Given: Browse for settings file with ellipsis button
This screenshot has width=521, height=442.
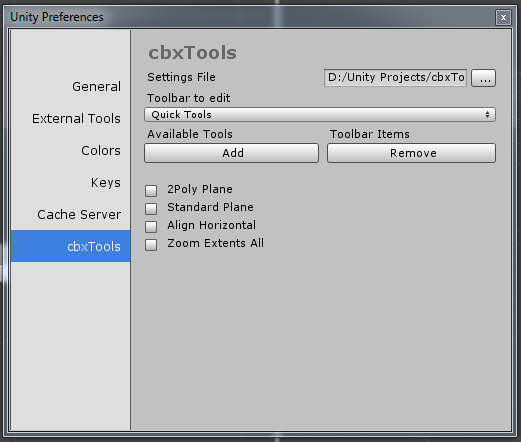Looking at the screenshot, I should 483,78.
